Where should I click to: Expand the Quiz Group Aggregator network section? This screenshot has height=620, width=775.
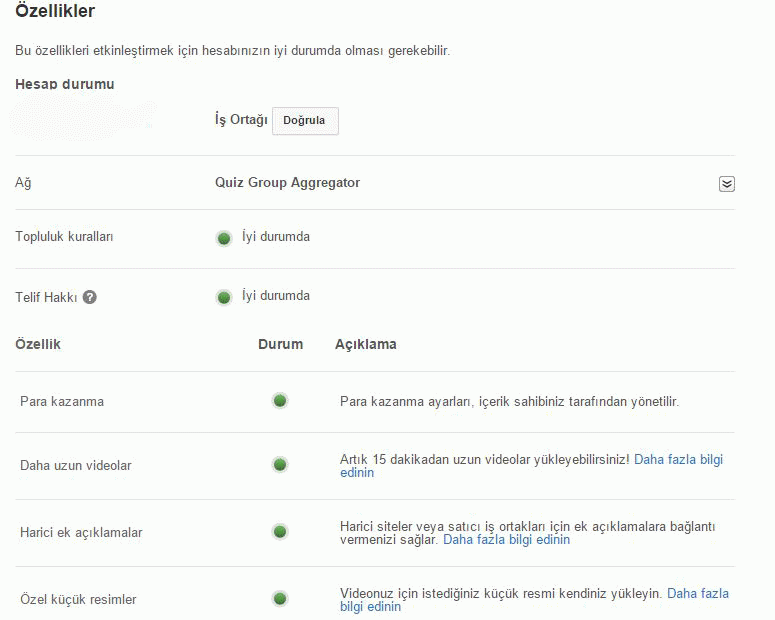point(726,184)
